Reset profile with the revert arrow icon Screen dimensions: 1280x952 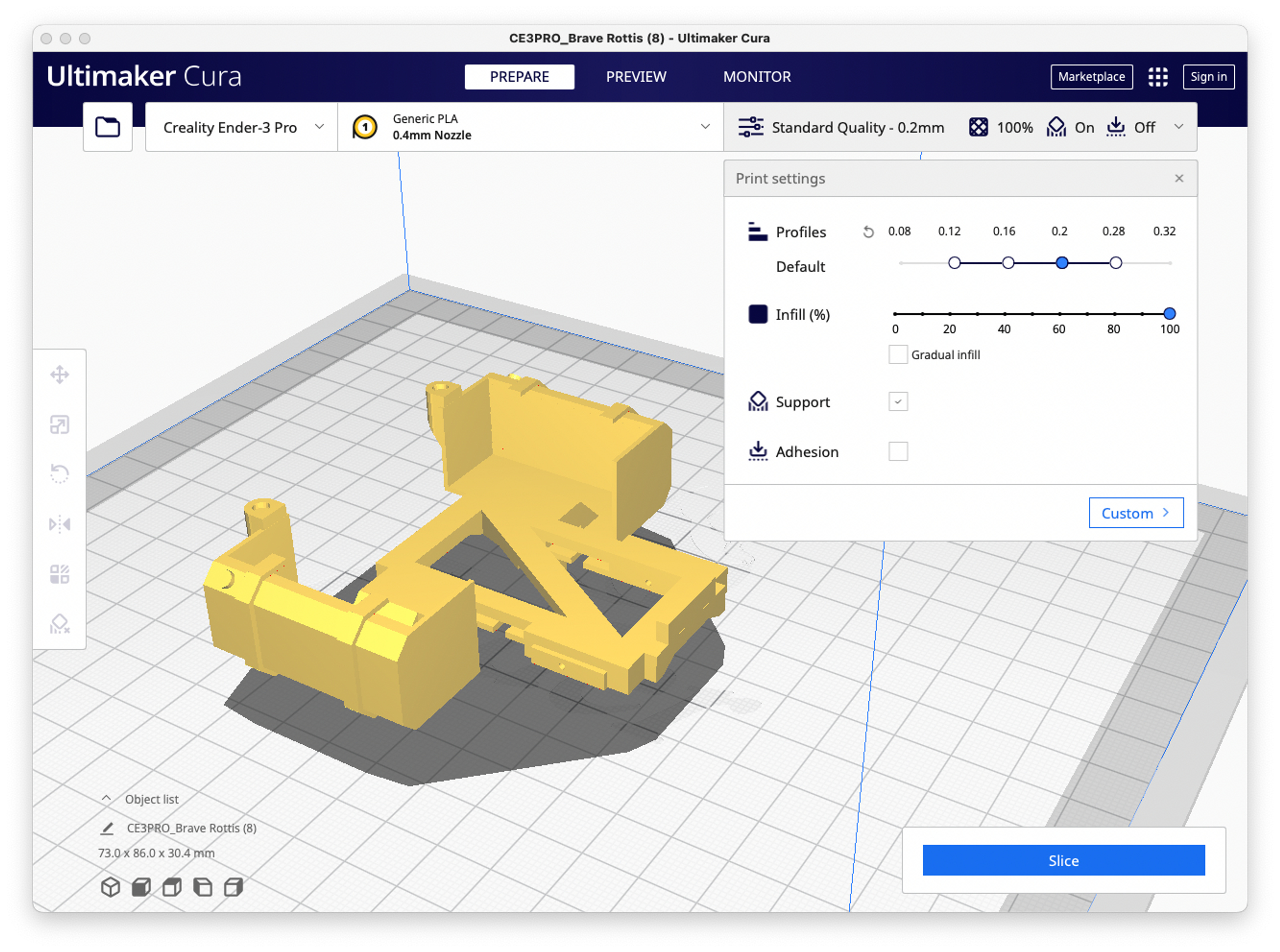(868, 232)
